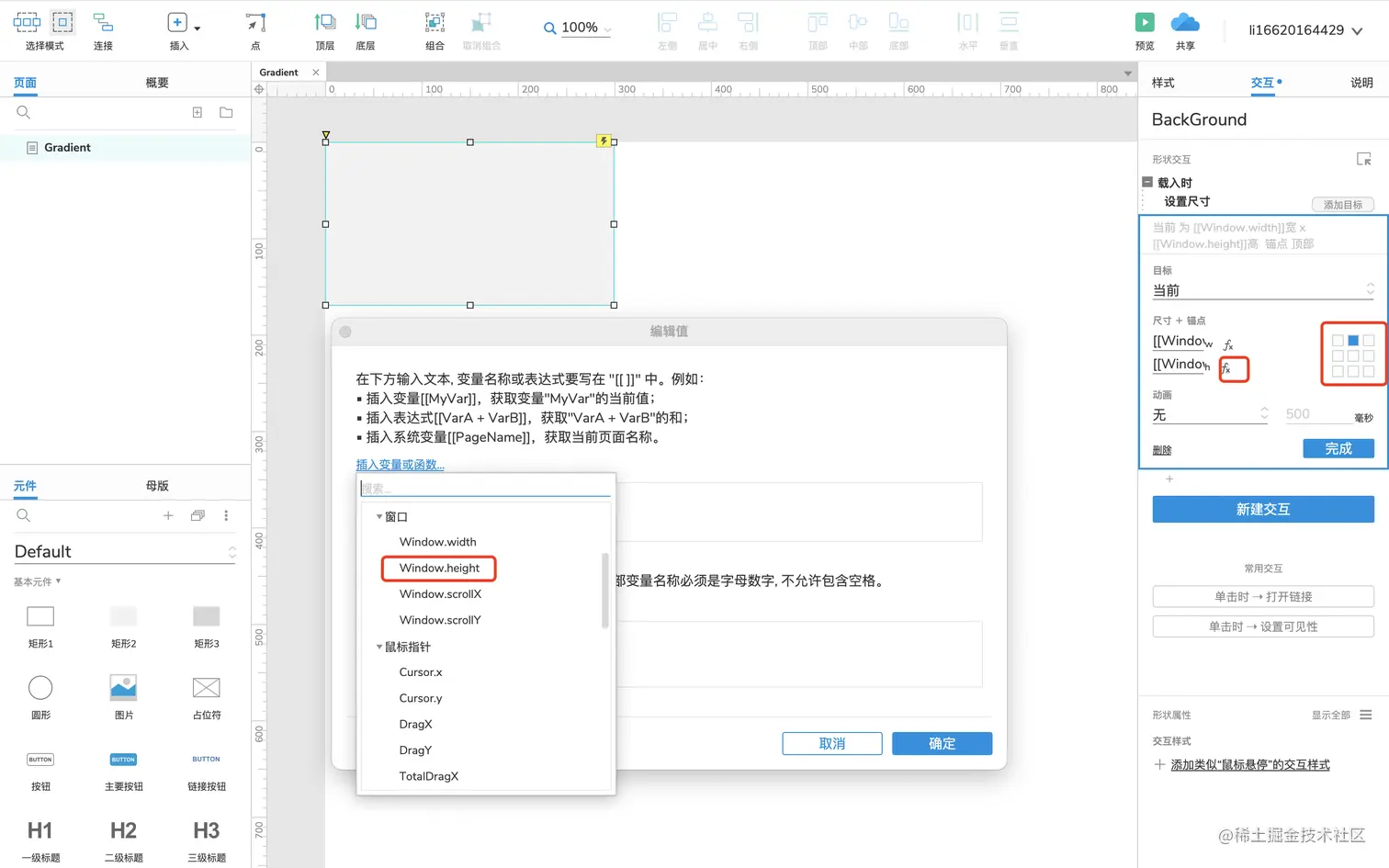This screenshot has height=868, width=1389.
Task: Switch to the 母版 masters tab
Action: 157,486
